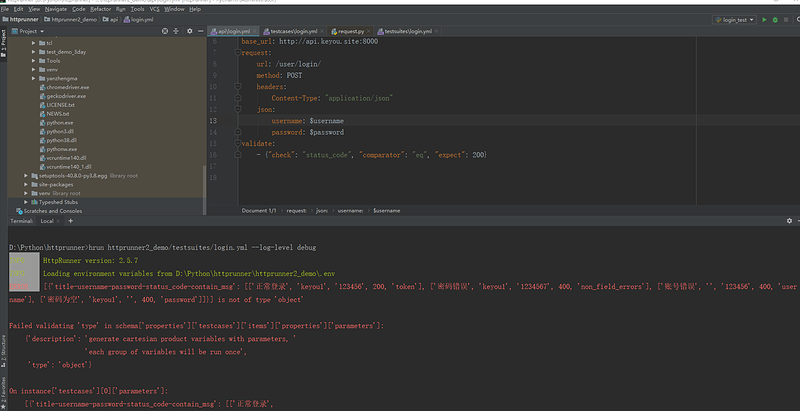Expand the tcl folder

point(34,43)
